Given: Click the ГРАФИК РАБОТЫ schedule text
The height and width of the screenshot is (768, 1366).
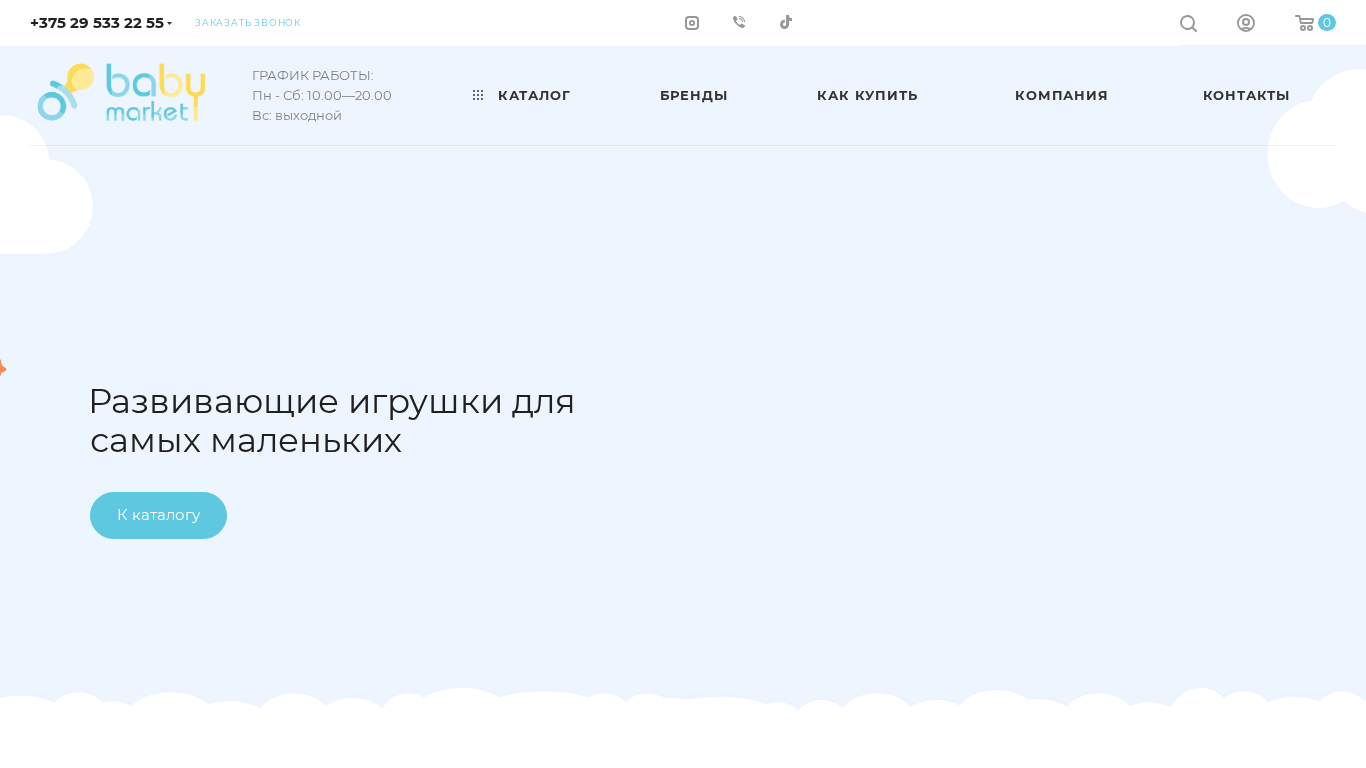Looking at the screenshot, I should tap(313, 76).
